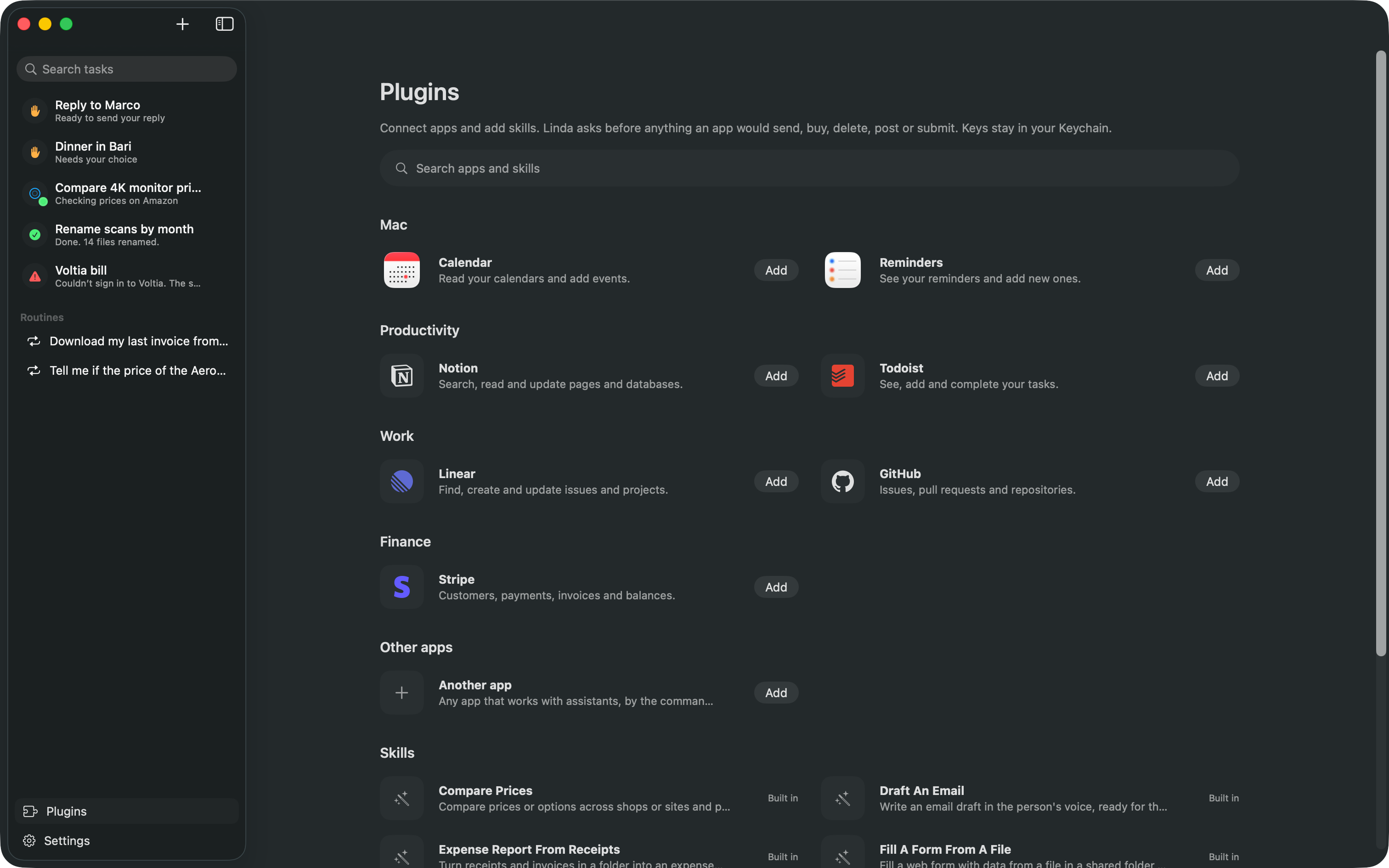Open the Dinner in Bari task

[x=126, y=152]
